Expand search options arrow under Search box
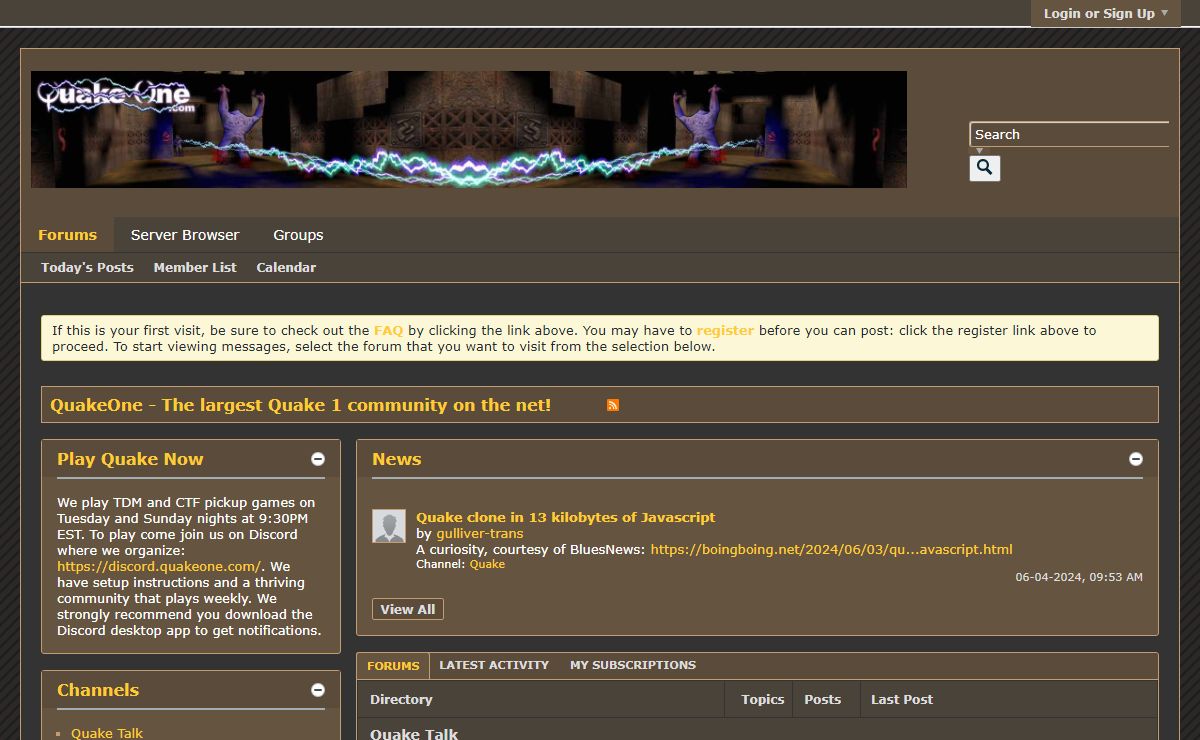Image resolution: width=1200 pixels, height=740 pixels. (979, 151)
